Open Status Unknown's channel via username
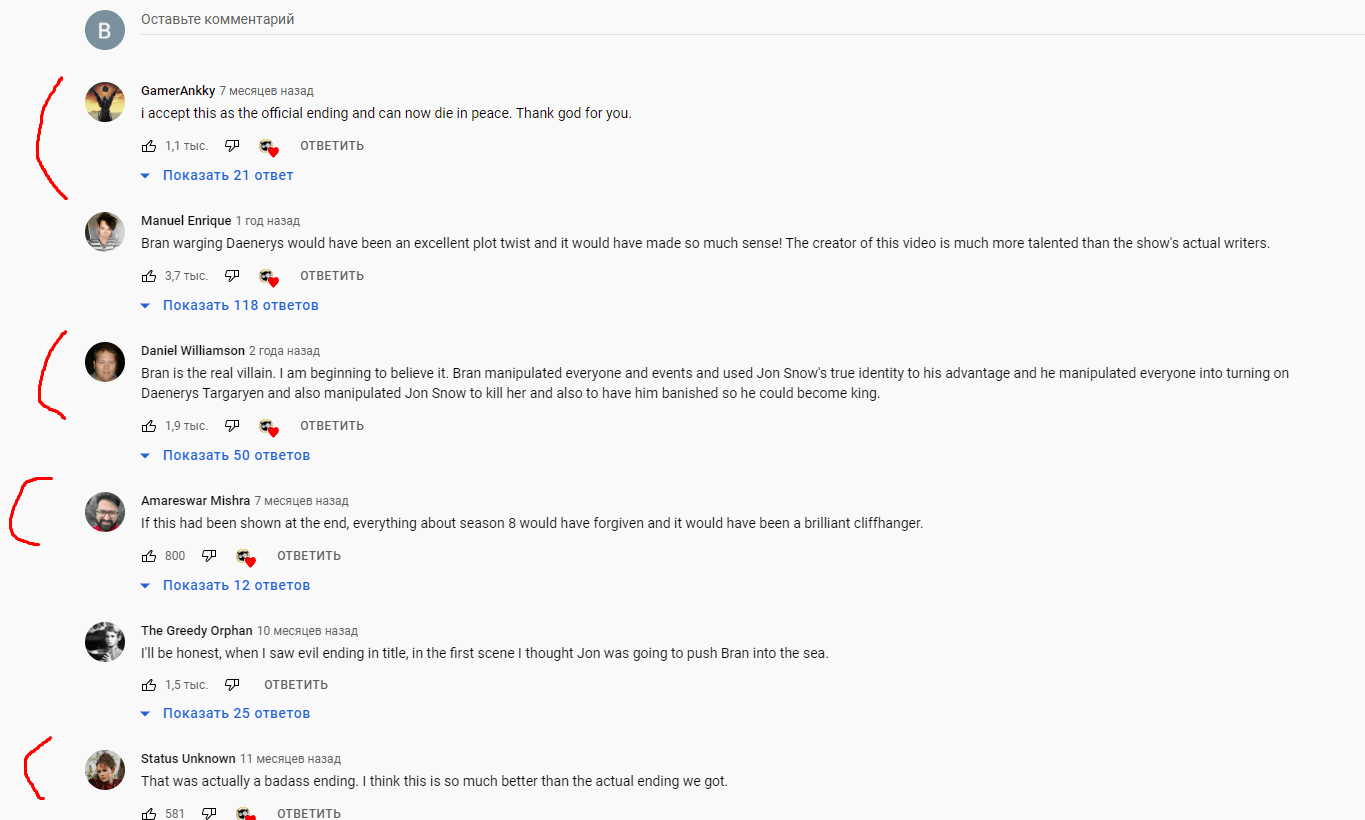Image resolution: width=1365 pixels, height=820 pixels. coord(188,759)
